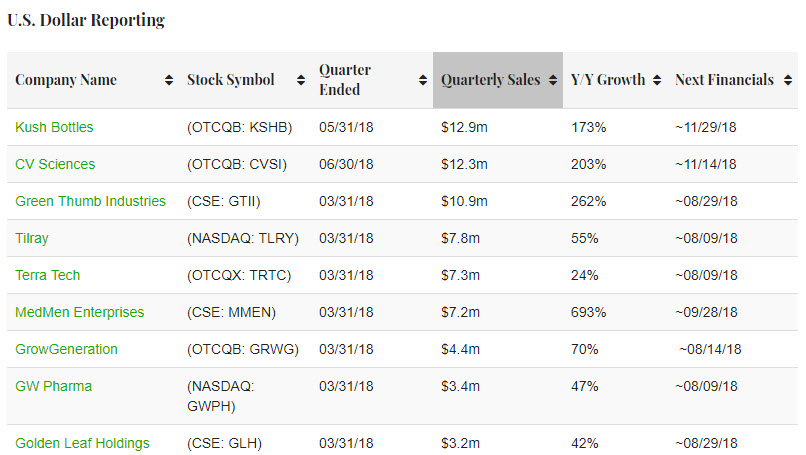Image resolution: width=806 pixels, height=455 pixels.
Task: Open MedMen Enterprises link
Action: click(80, 312)
